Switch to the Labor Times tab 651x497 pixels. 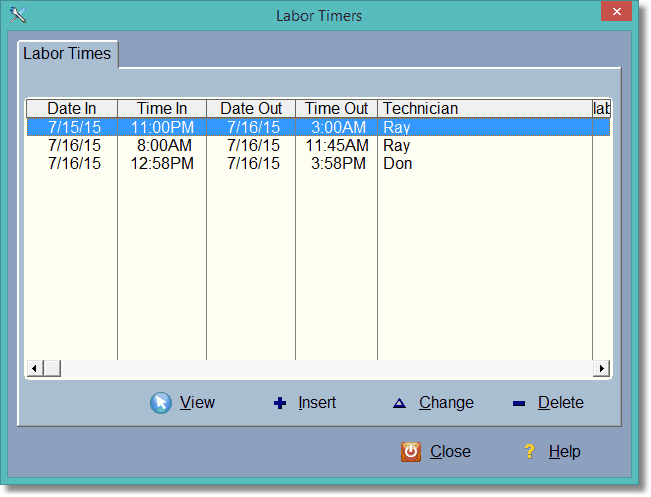coord(67,54)
